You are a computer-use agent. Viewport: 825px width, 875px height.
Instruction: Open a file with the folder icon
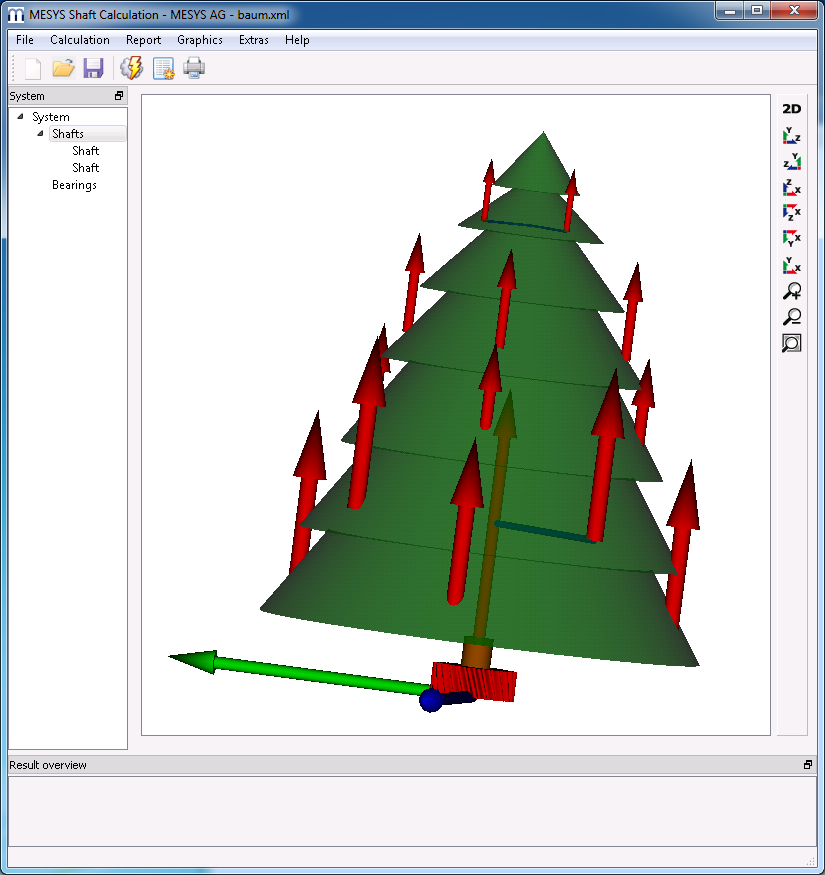click(63, 68)
